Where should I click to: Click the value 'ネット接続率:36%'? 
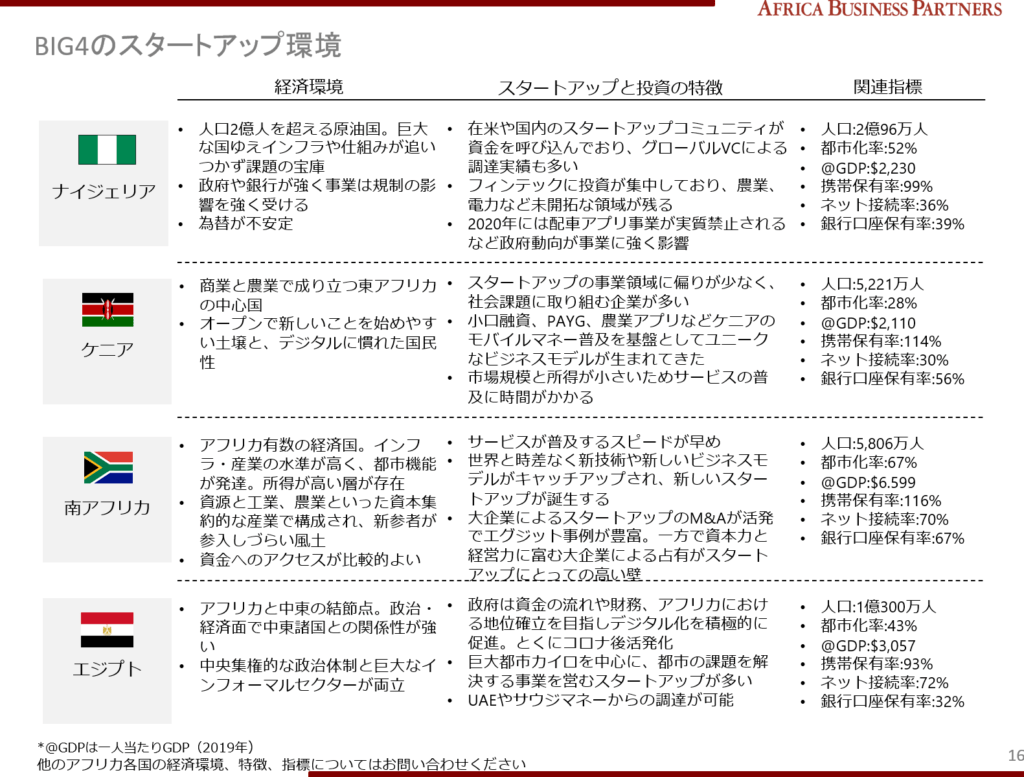point(884,205)
